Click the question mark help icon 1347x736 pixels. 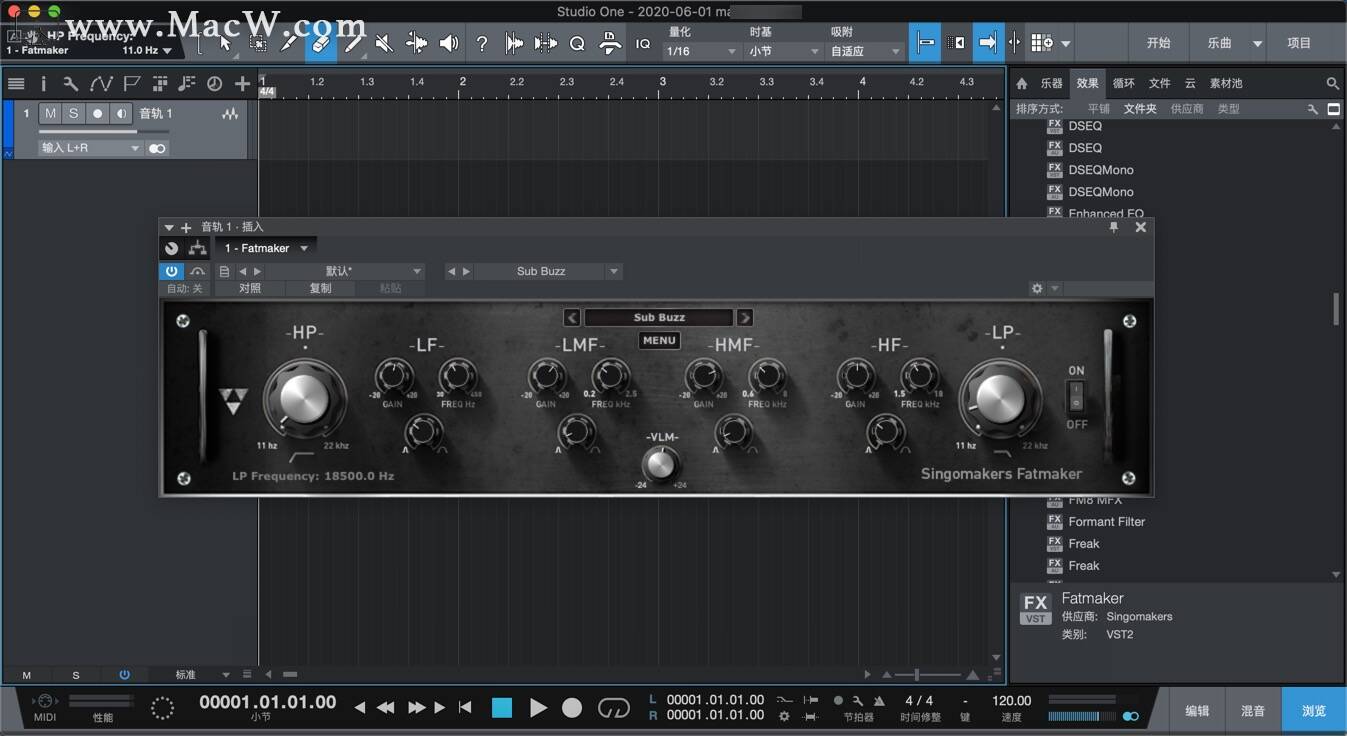click(x=482, y=43)
